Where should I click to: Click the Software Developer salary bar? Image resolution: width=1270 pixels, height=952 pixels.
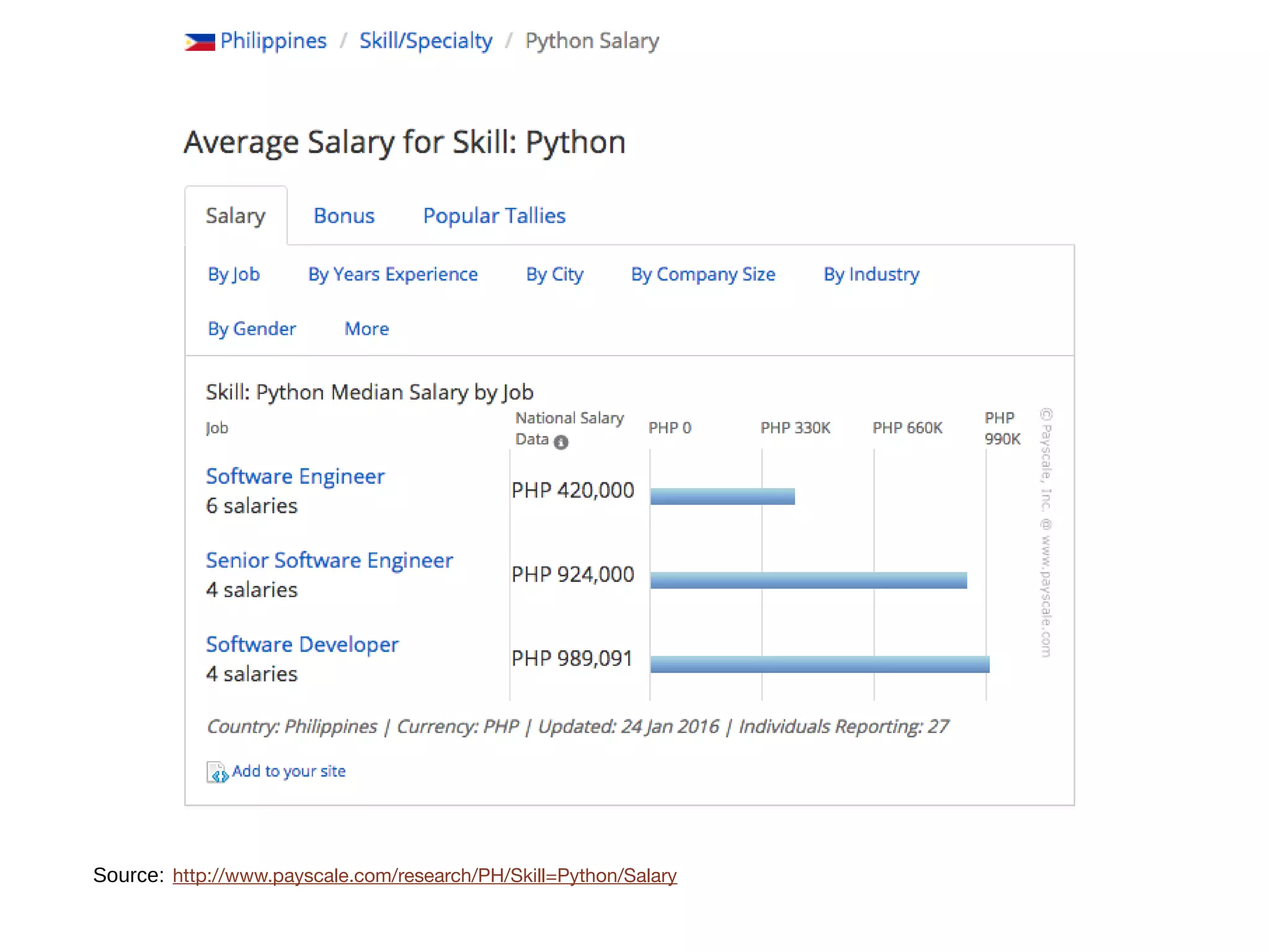[820, 664]
